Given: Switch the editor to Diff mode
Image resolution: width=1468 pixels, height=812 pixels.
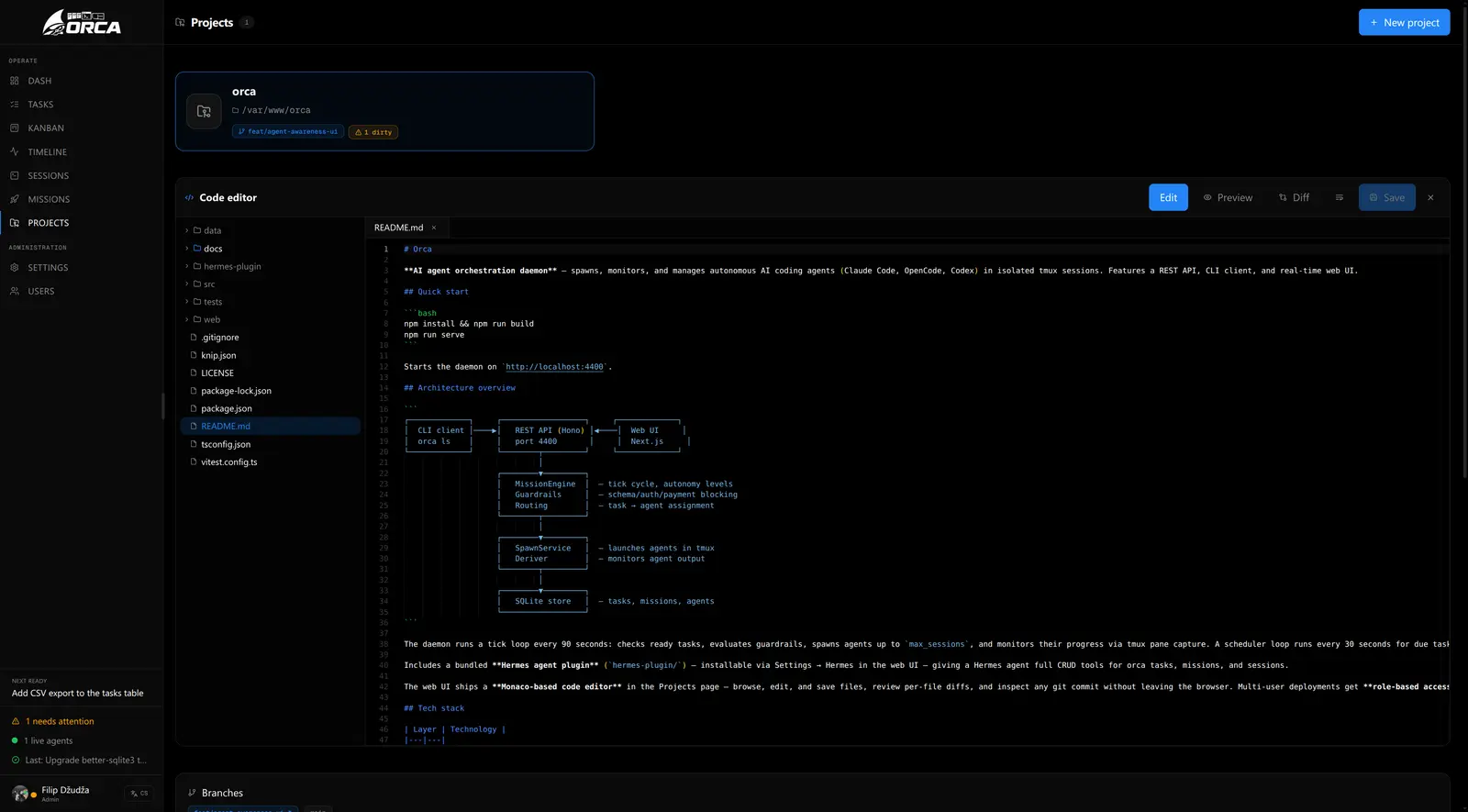Looking at the screenshot, I should [1294, 197].
